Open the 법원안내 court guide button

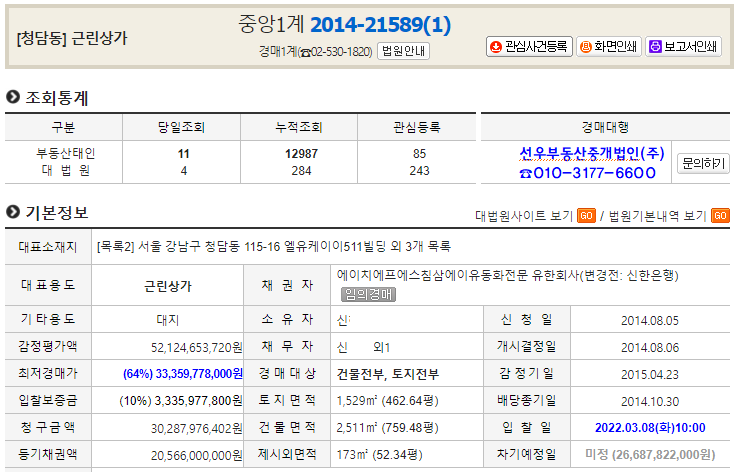click(x=403, y=51)
